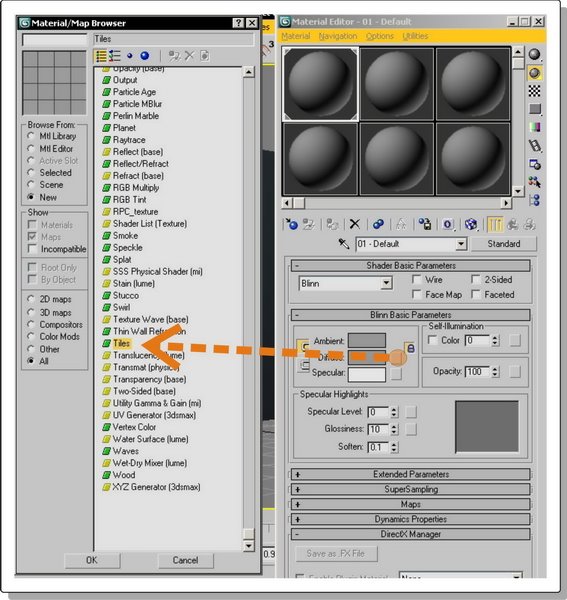The width and height of the screenshot is (567, 600).
Task: Toggle Backlight icon in Material Editor
Action: pos(534,73)
